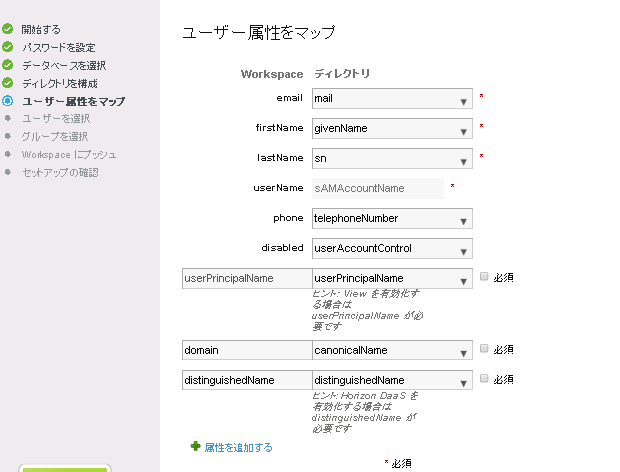
Task: Click green checkmark beside 開始する step
Action: coord(8,29)
